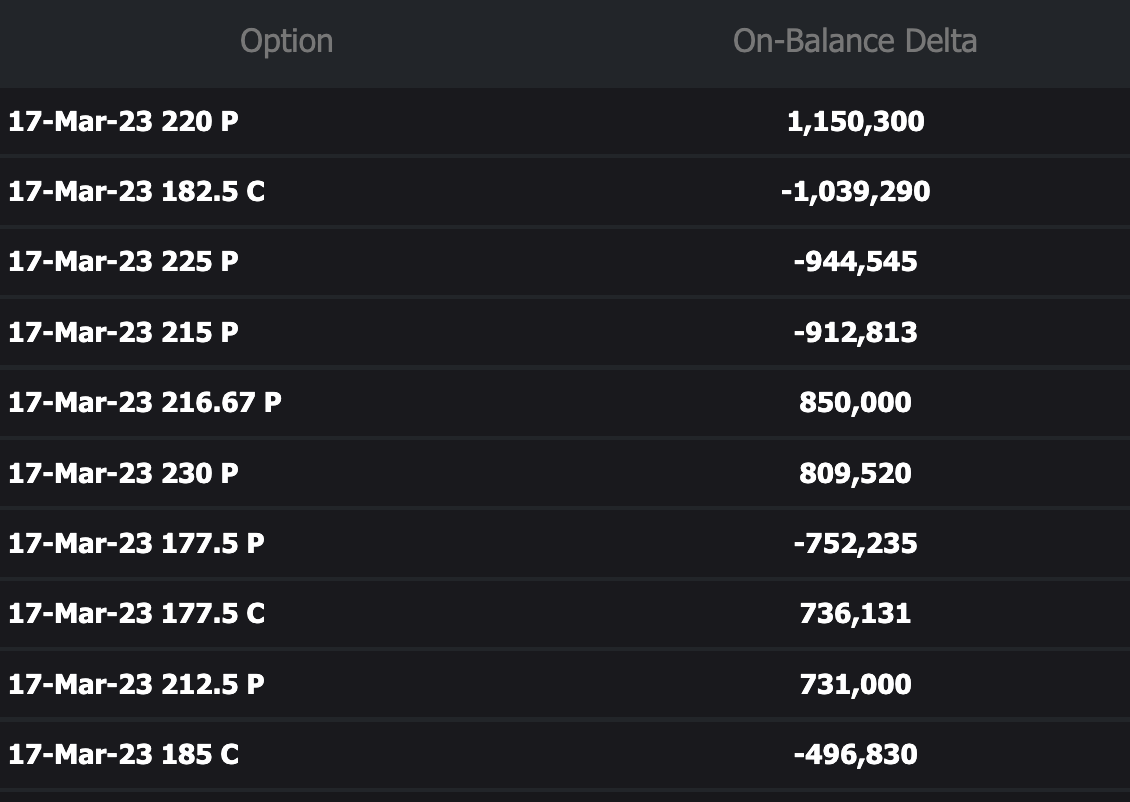Click the 809,520 delta value
Image resolution: width=1130 pixels, height=802 pixels.
click(x=855, y=473)
